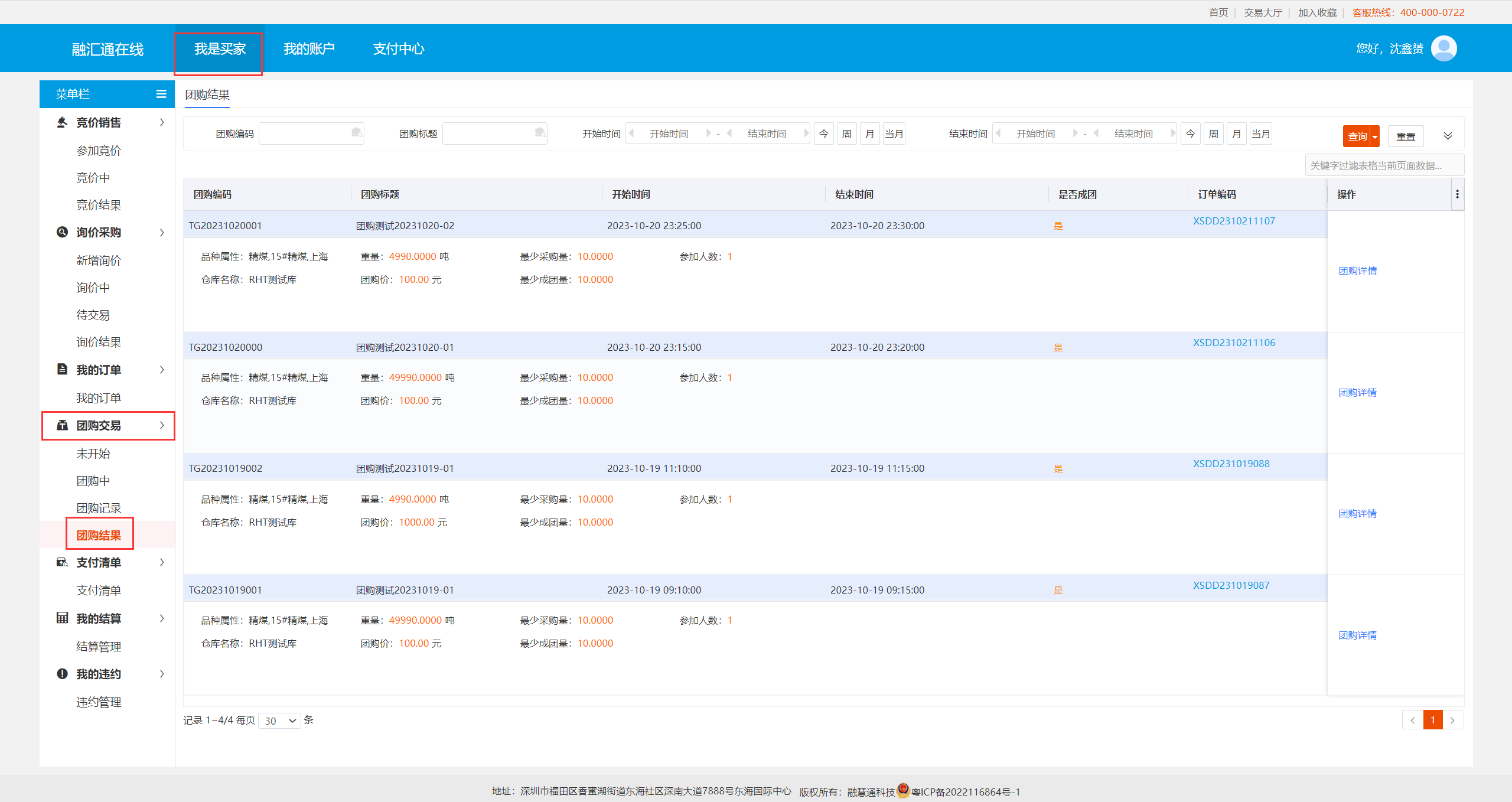
Task: Click the 我的结算 calculator icon
Action: click(62, 618)
